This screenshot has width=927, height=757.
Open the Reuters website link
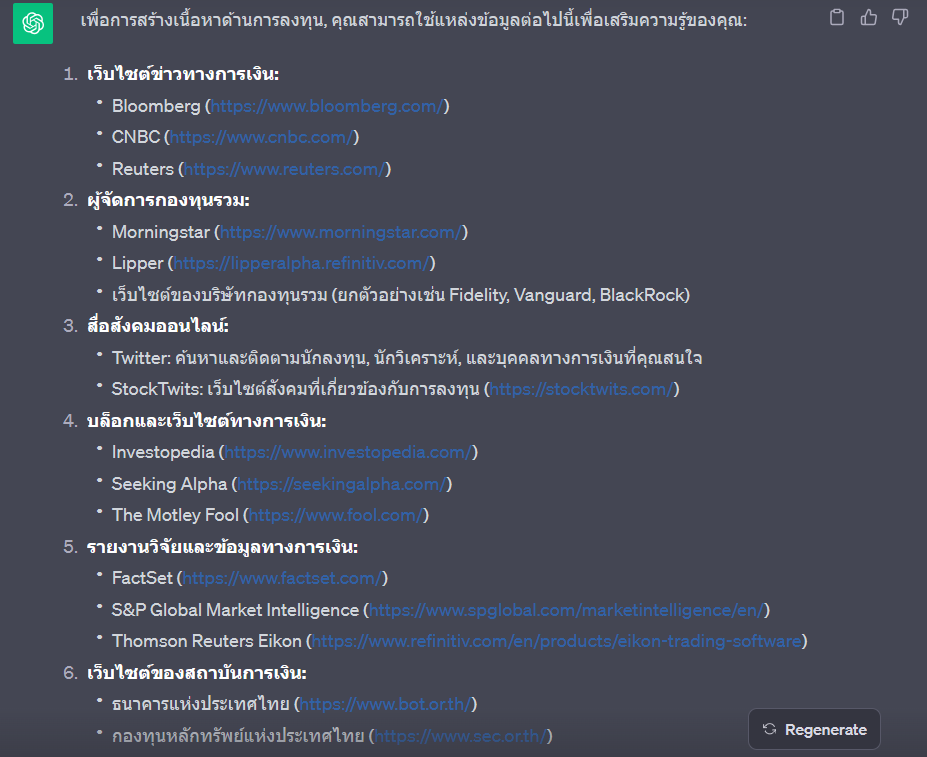(x=284, y=169)
